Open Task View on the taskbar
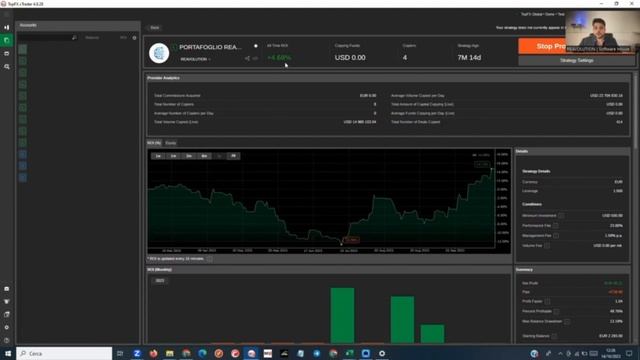The height and width of the screenshot is (360, 640). (120, 353)
